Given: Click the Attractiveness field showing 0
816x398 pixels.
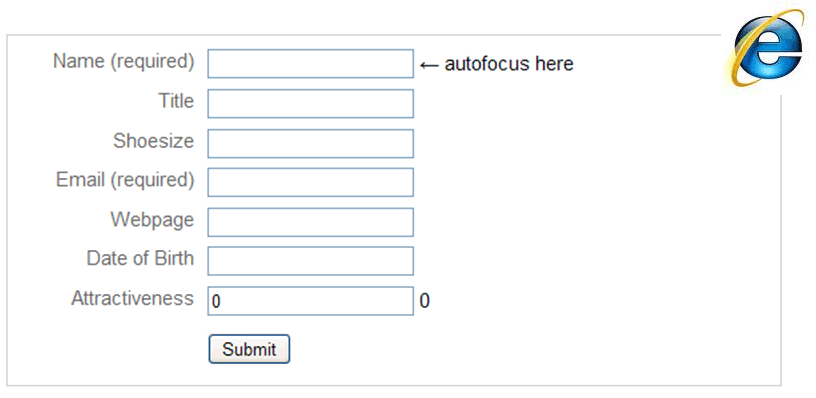Looking at the screenshot, I should pos(311,301).
